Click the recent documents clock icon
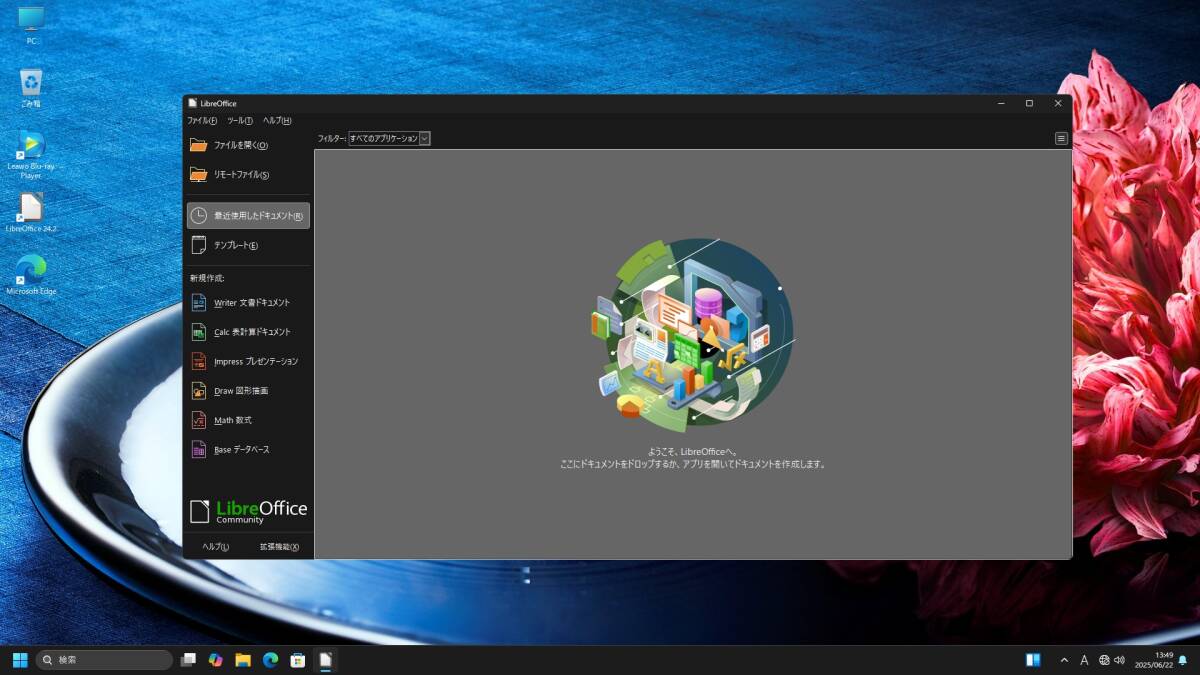Image resolution: width=1200 pixels, height=675 pixels. [x=199, y=216]
